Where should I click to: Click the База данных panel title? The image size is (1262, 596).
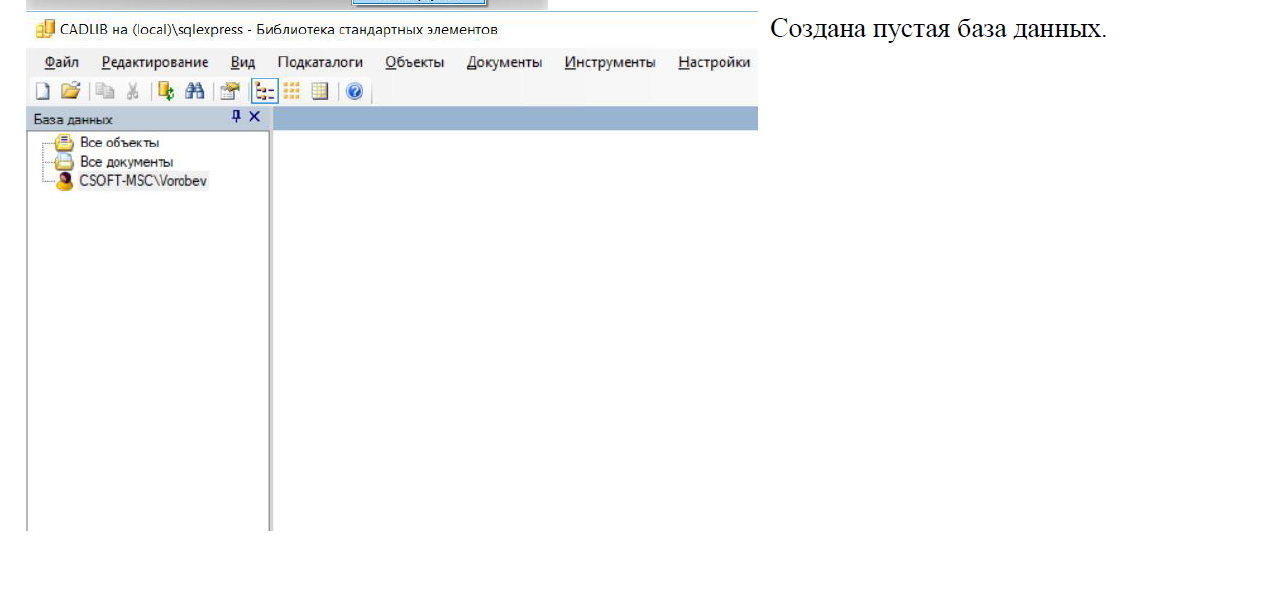(x=73, y=119)
